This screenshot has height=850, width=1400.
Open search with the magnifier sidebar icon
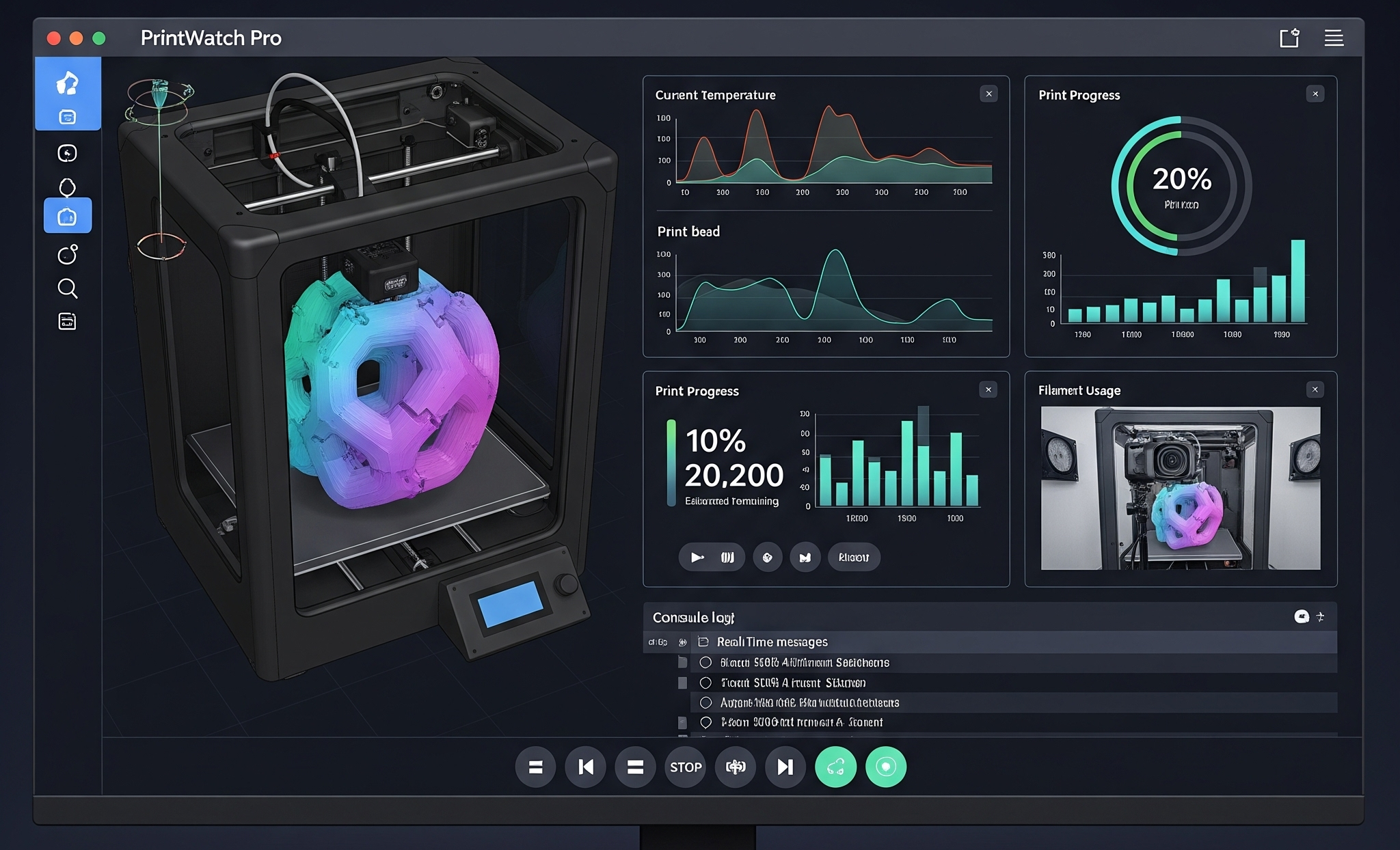coord(67,288)
